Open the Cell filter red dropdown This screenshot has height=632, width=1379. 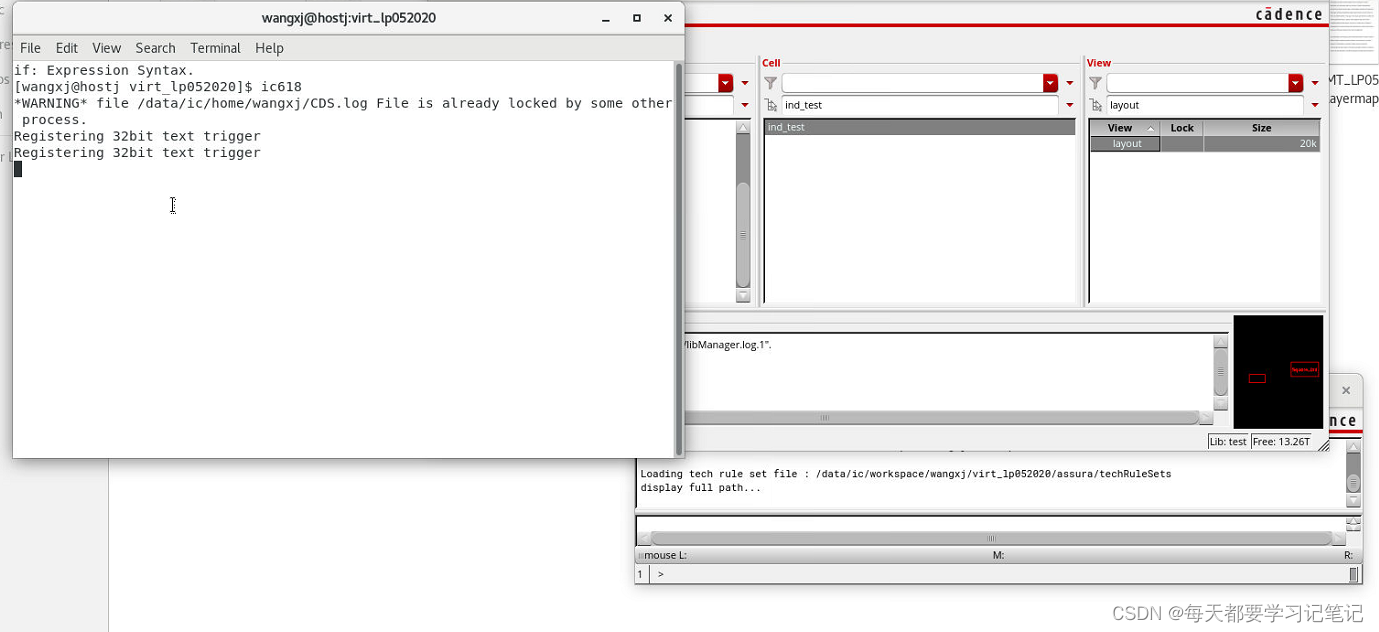click(1050, 83)
